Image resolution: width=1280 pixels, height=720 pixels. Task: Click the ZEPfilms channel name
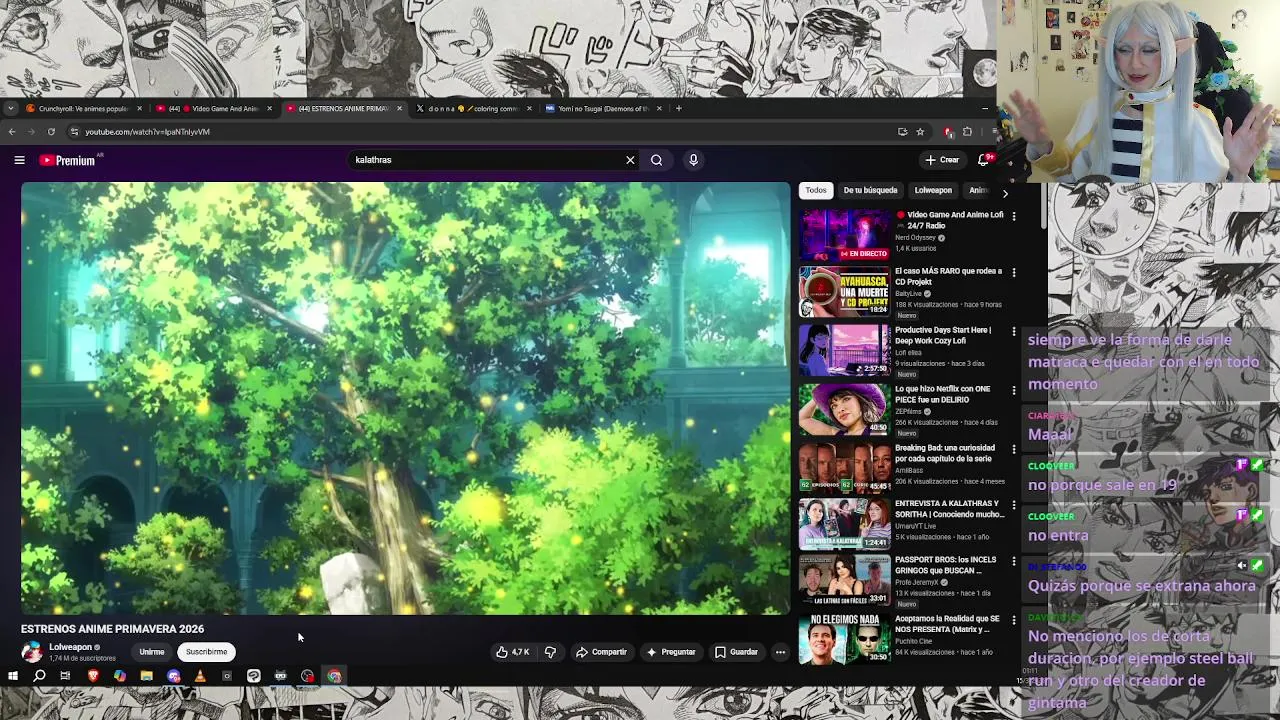point(908,411)
